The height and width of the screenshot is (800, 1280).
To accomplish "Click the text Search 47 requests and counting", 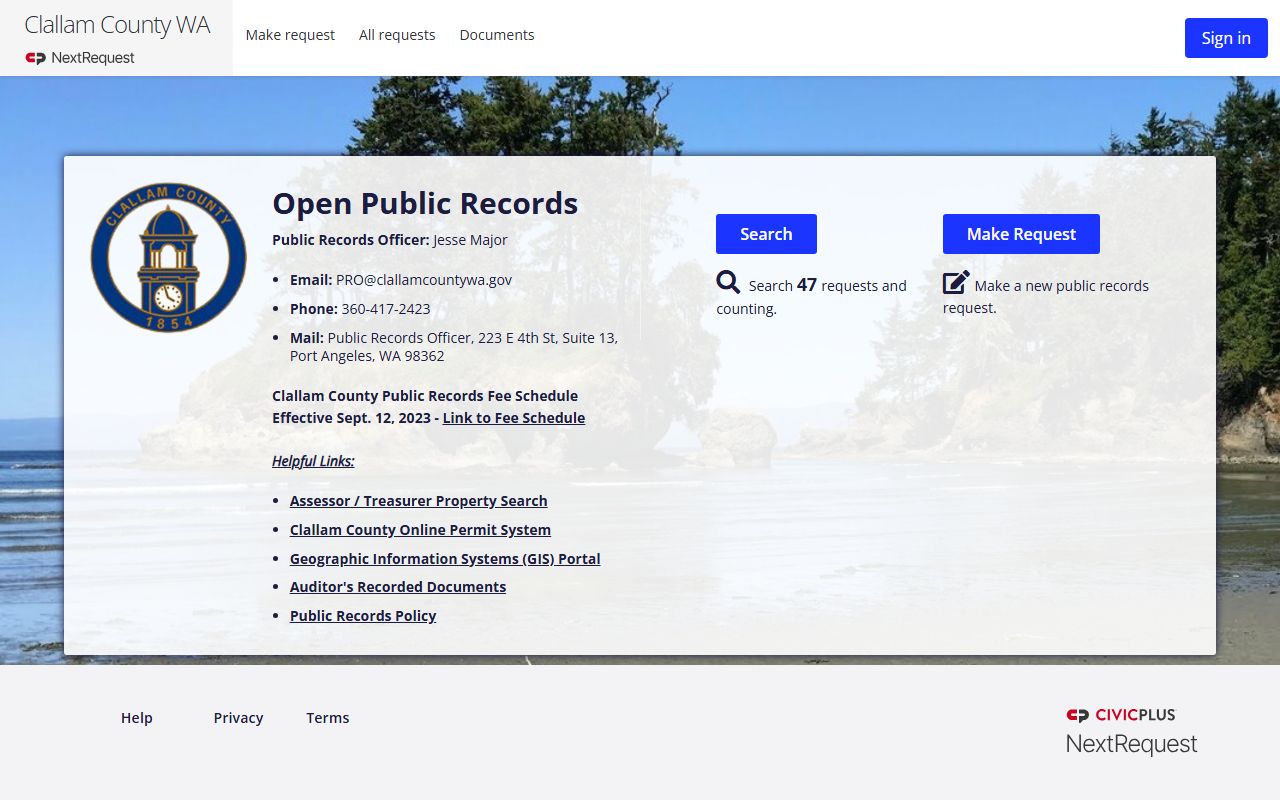I will coord(811,296).
